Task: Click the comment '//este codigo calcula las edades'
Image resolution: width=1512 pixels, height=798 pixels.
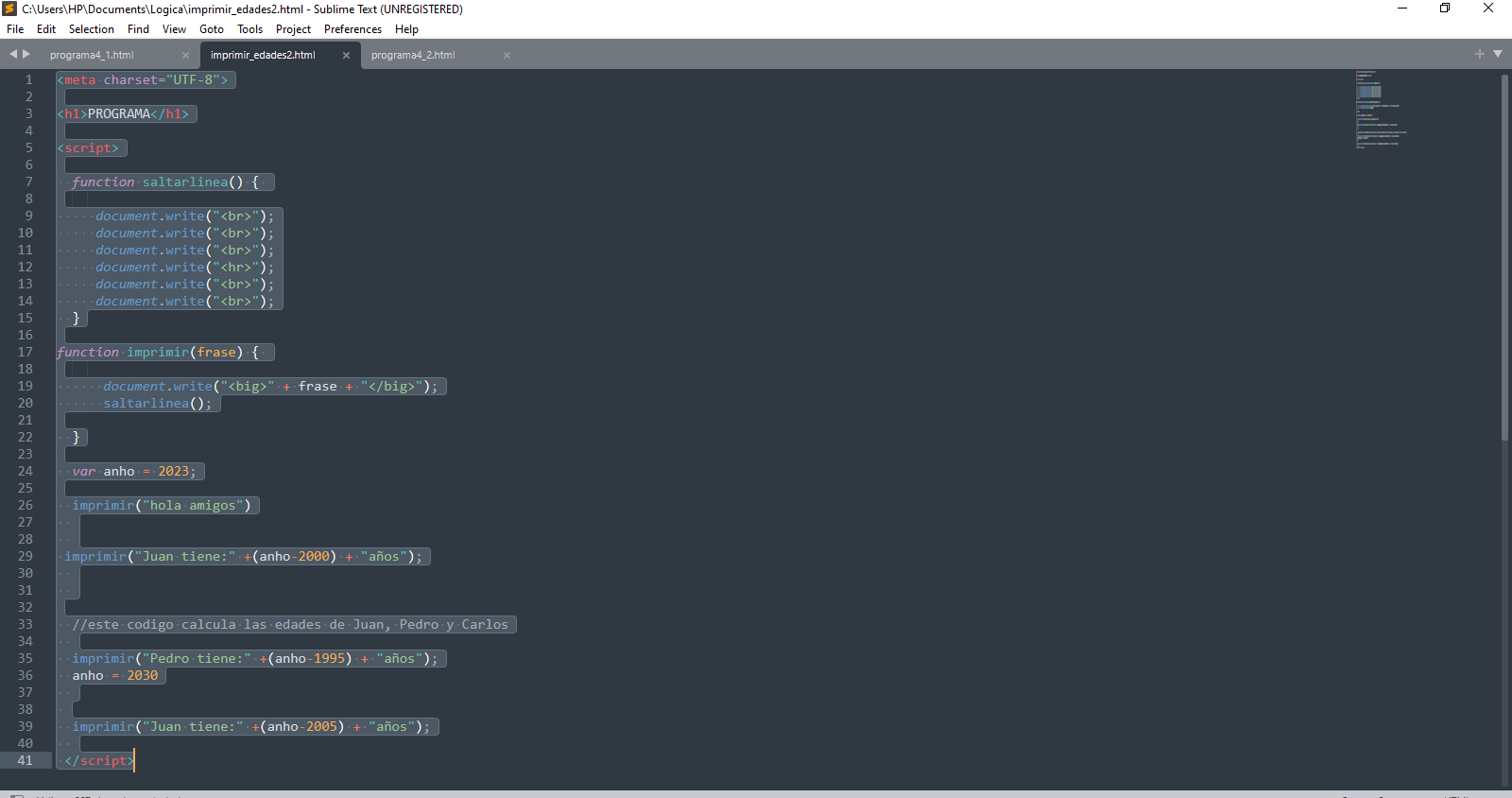Action: (290, 625)
